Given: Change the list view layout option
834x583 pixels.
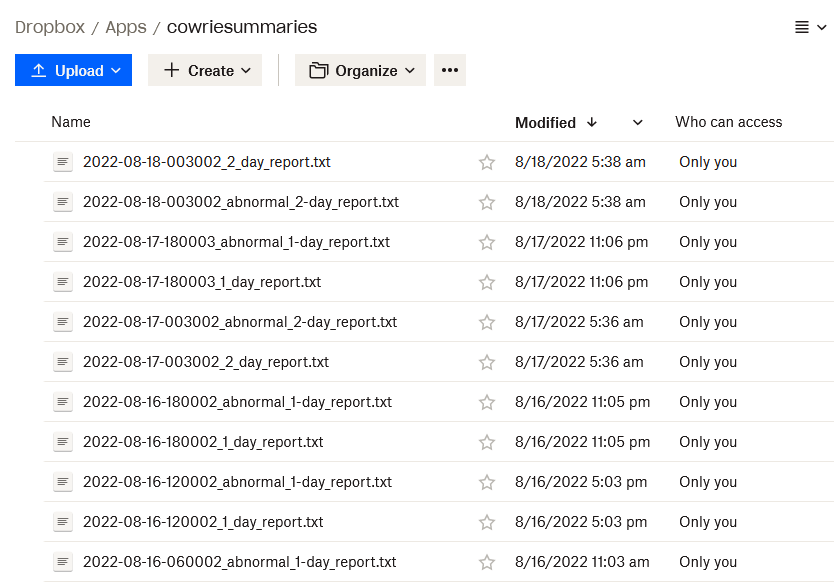Looking at the screenshot, I should tap(810, 27).
